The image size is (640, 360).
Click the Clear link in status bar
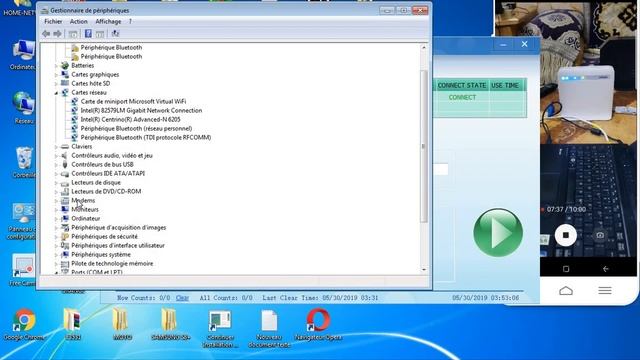pos(182,298)
